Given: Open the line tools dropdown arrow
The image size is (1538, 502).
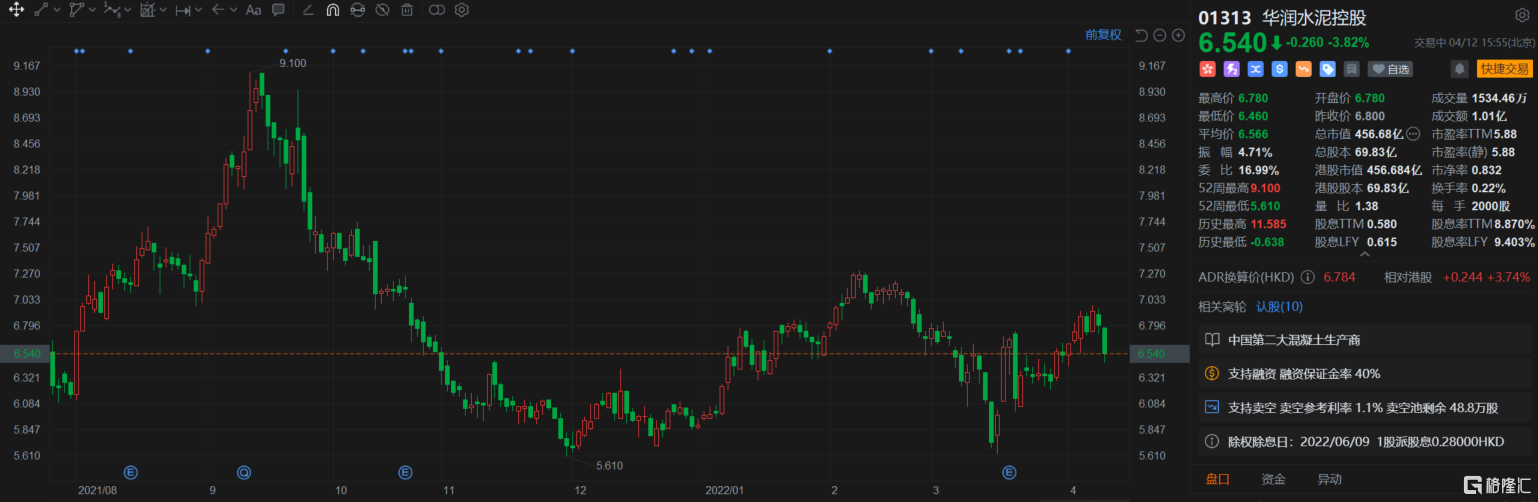Looking at the screenshot, I should (57, 10).
